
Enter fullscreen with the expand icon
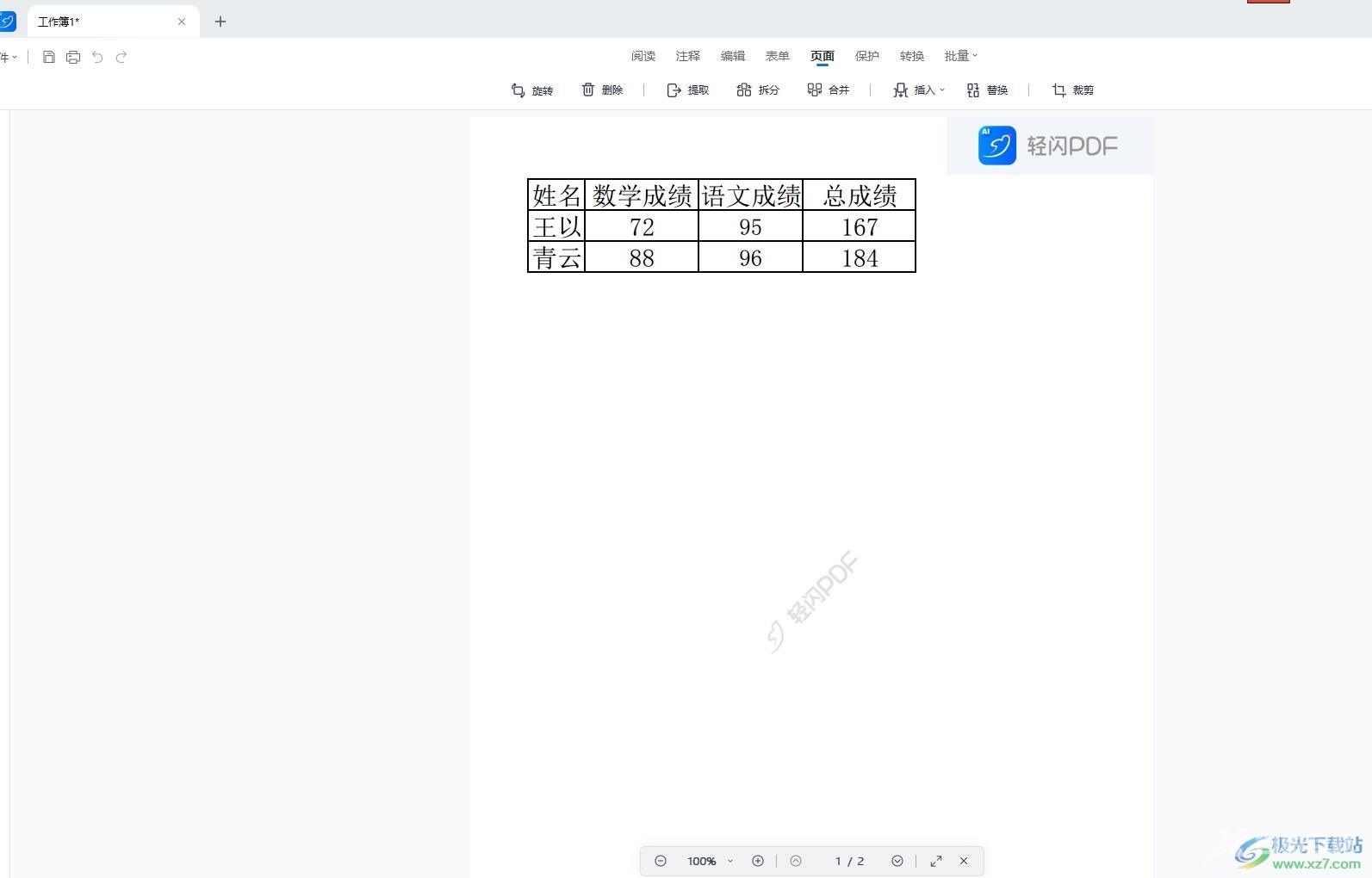click(936, 861)
